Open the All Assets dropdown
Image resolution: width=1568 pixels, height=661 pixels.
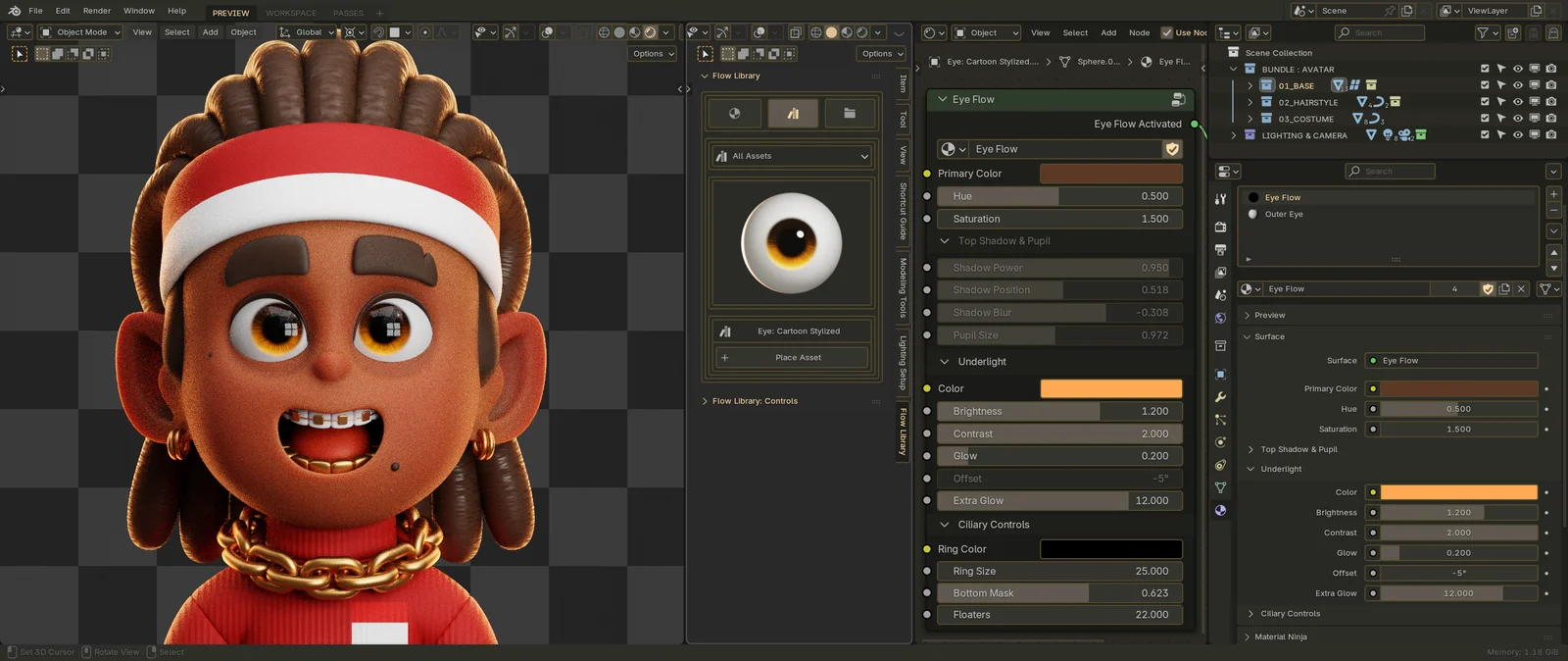coord(792,156)
